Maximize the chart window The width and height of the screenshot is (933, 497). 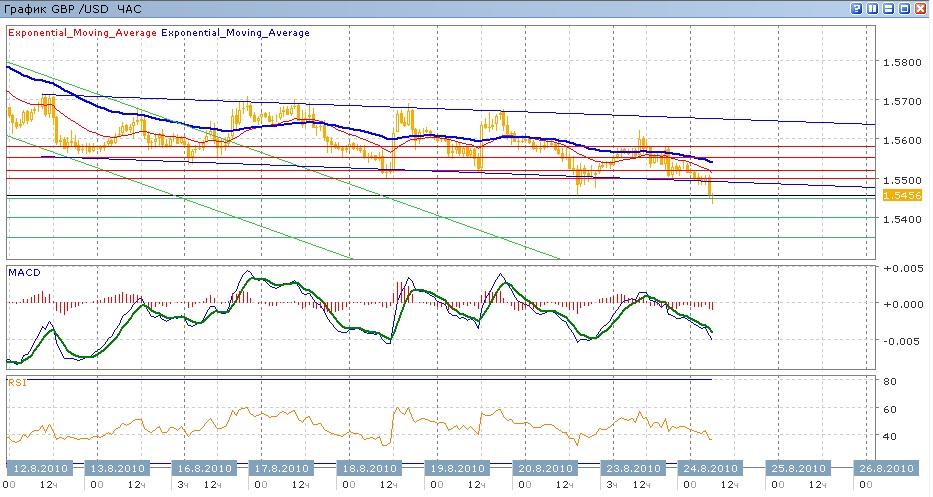(x=904, y=8)
